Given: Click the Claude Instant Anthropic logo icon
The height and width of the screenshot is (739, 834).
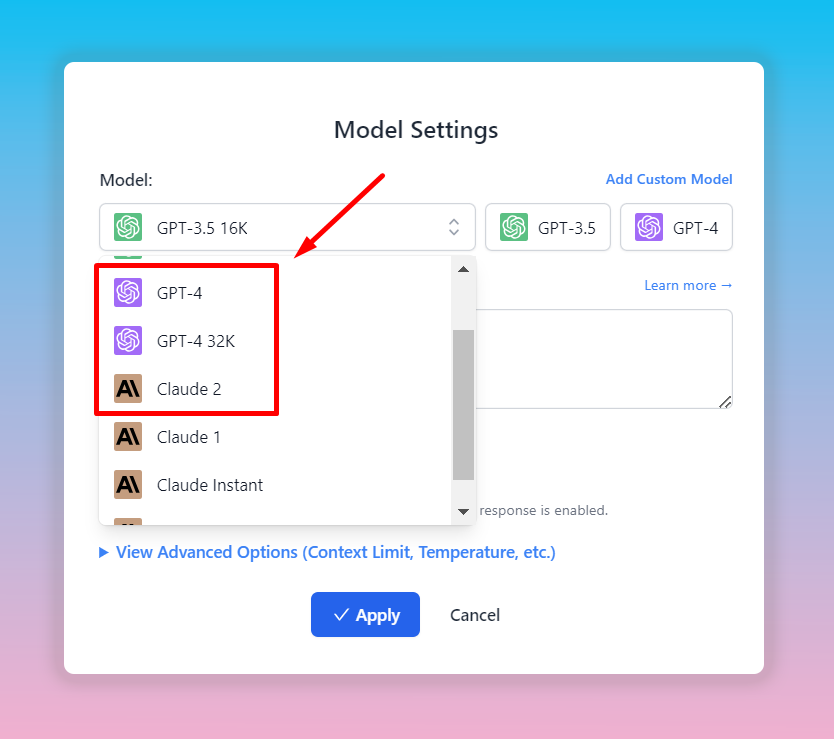Looking at the screenshot, I should 128,485.
